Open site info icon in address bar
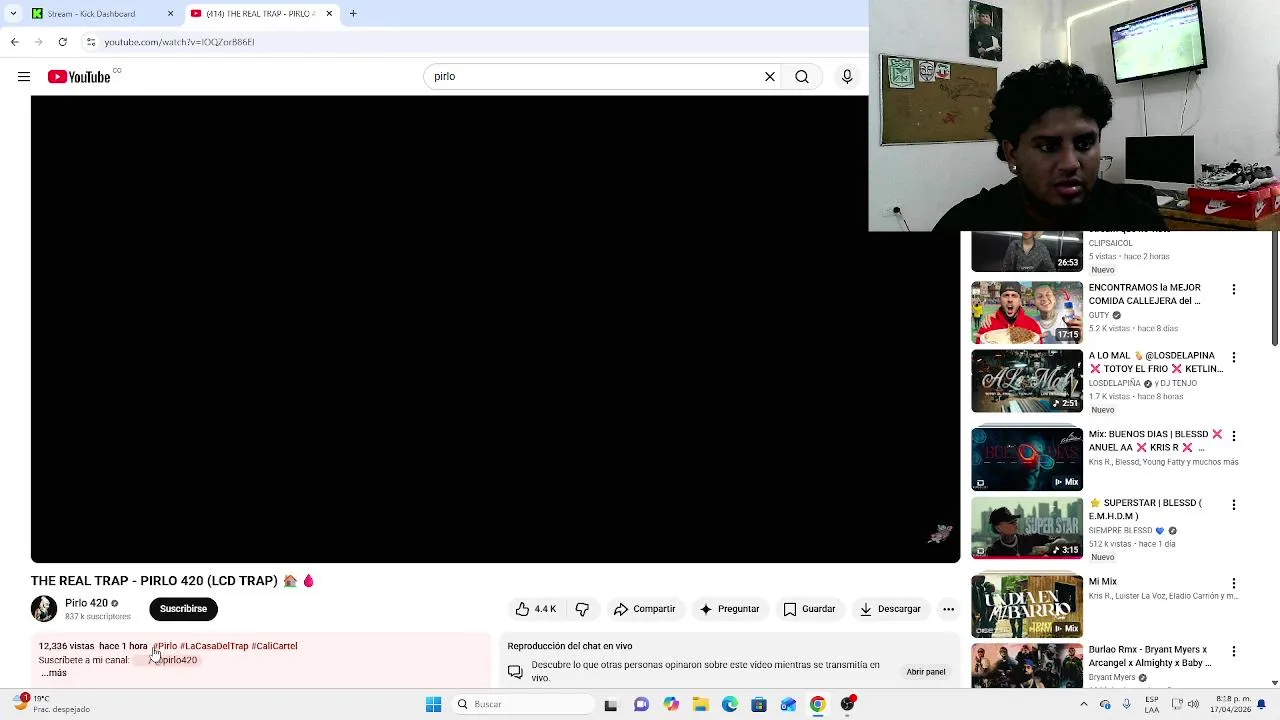 [x=91, y=42]
